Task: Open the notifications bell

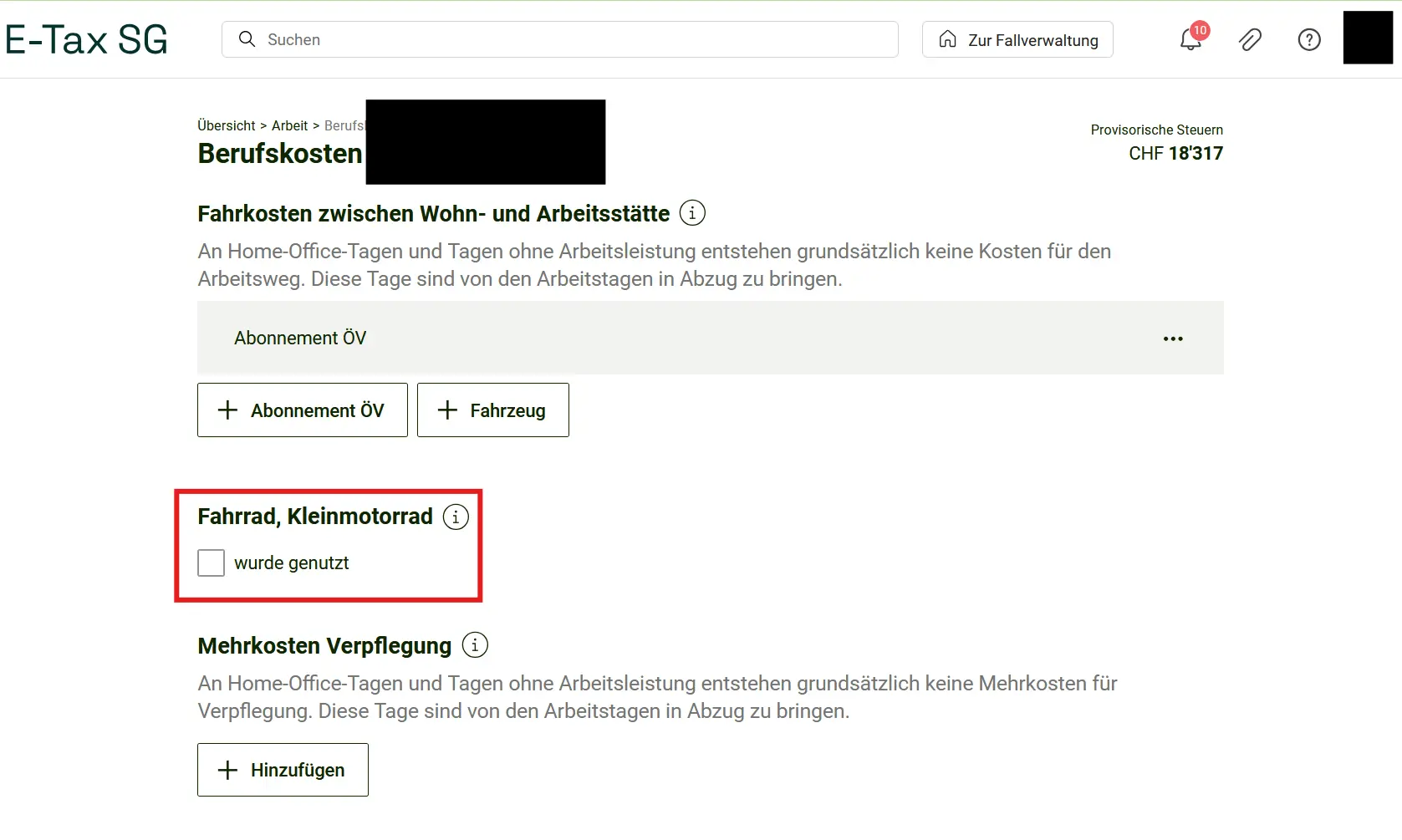Action: [x=1190, y=39]
